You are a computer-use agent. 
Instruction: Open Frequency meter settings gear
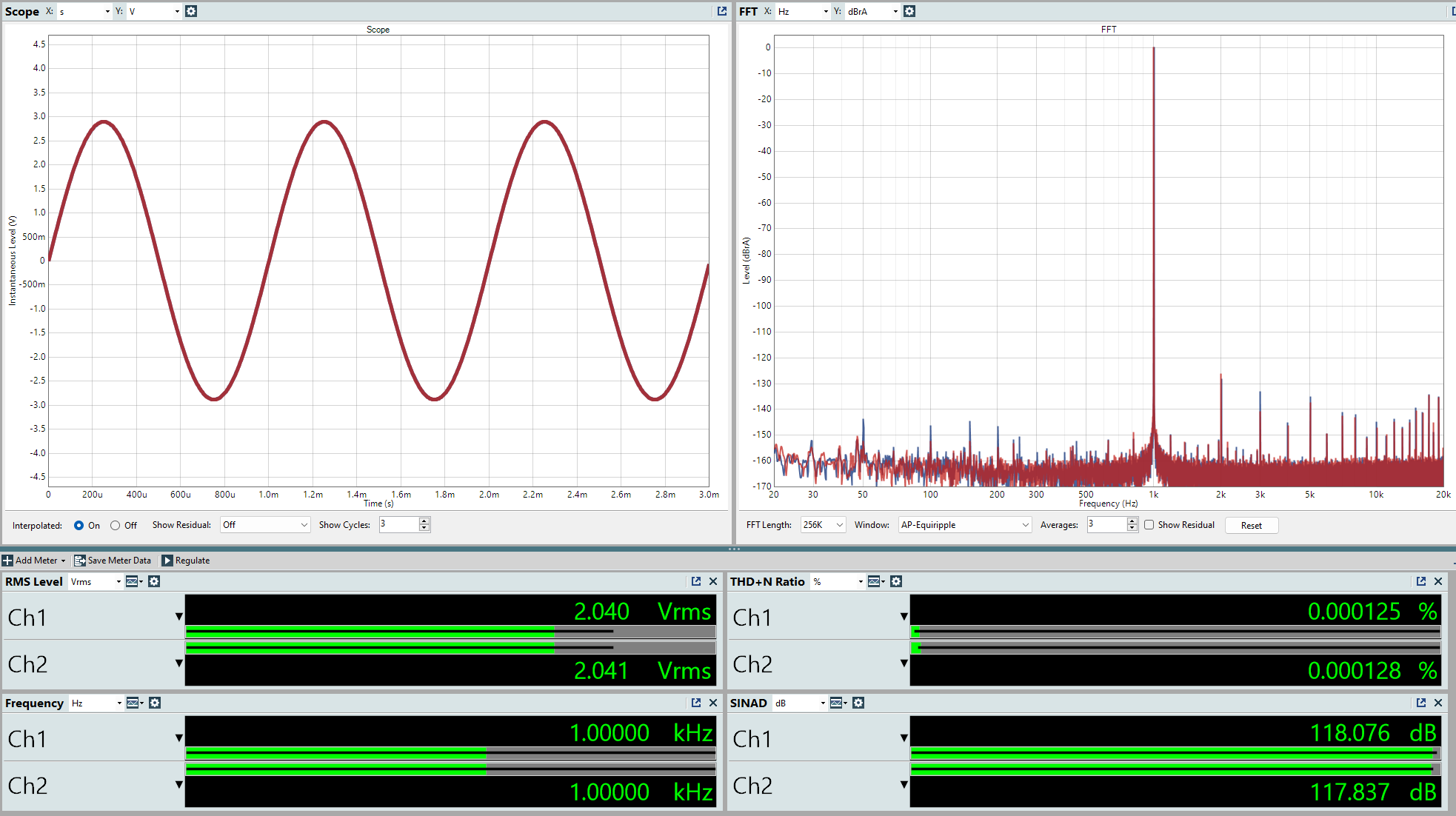(155, 703)
